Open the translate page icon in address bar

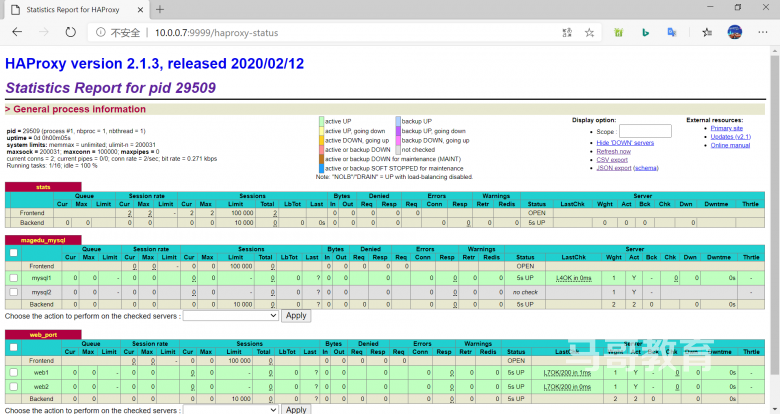coord(567,33)
